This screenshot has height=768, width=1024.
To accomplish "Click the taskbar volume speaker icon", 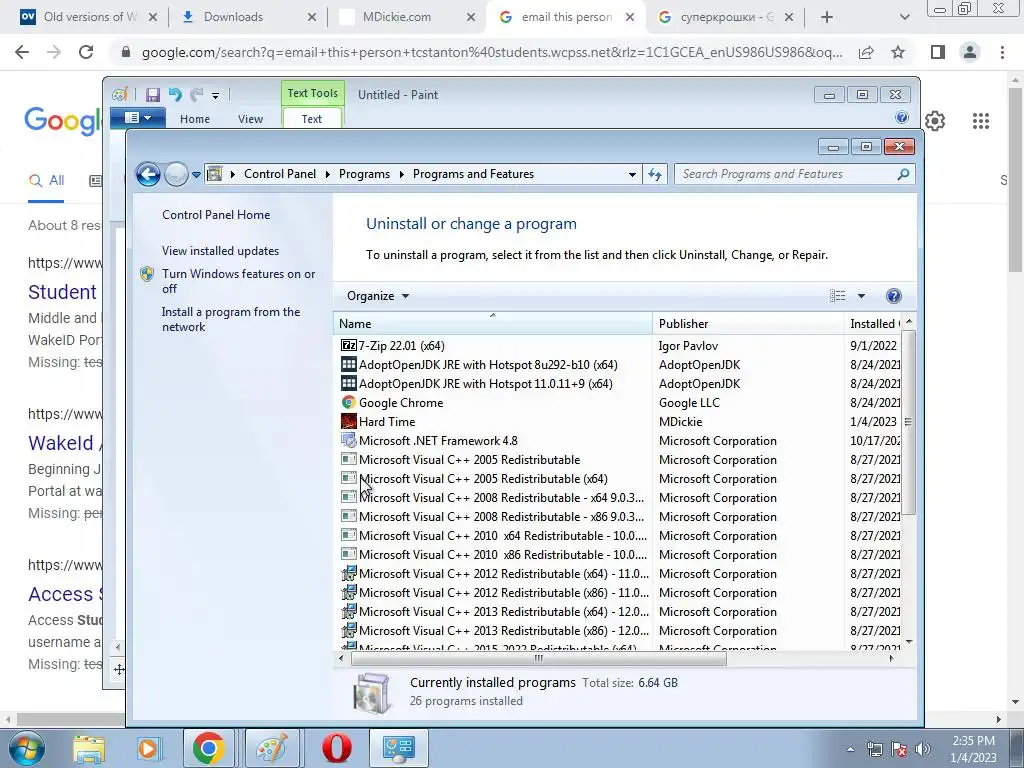I will pos(923,749).
